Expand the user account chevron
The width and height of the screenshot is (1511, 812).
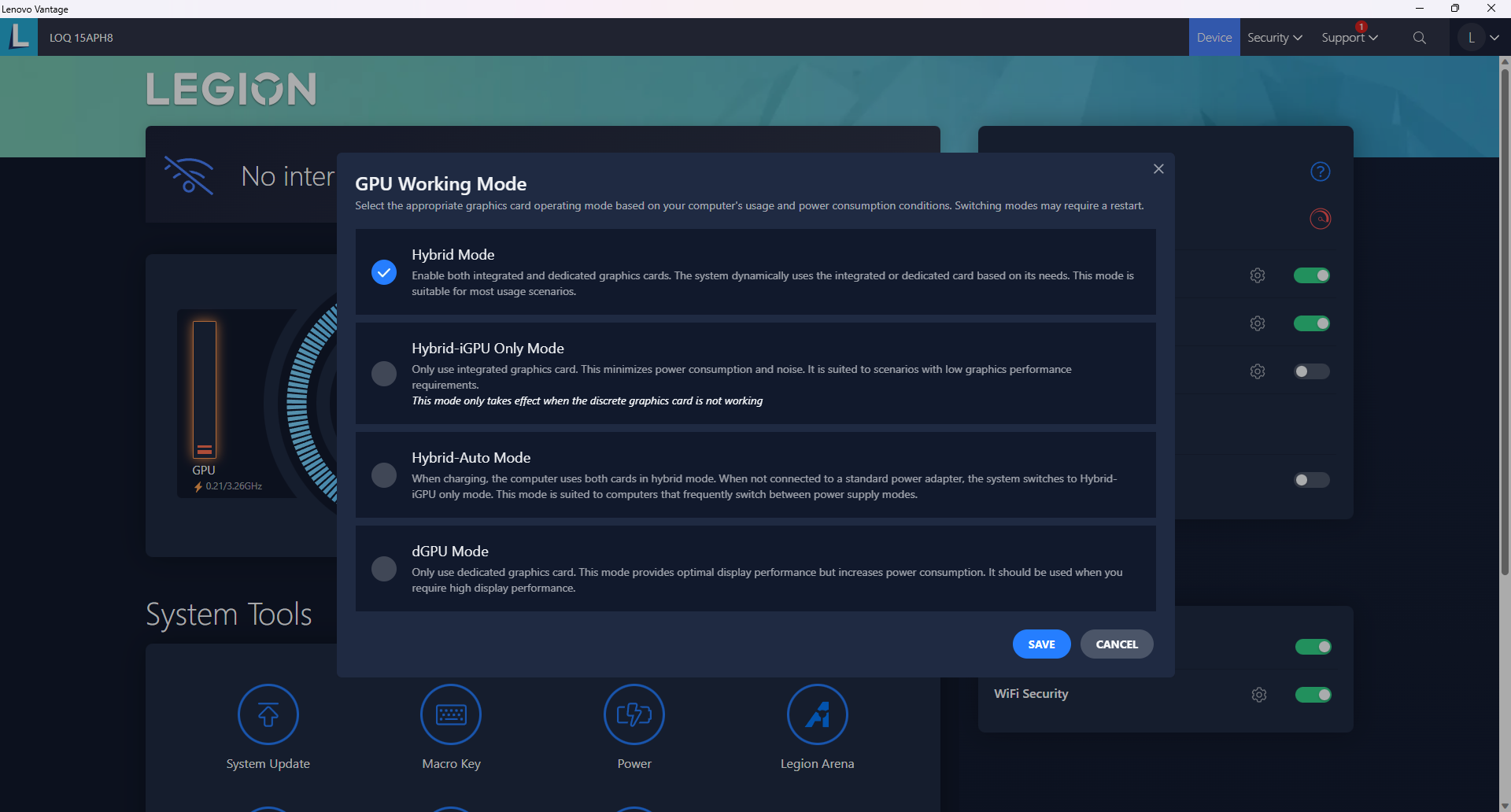click(x=1494, y=38)
